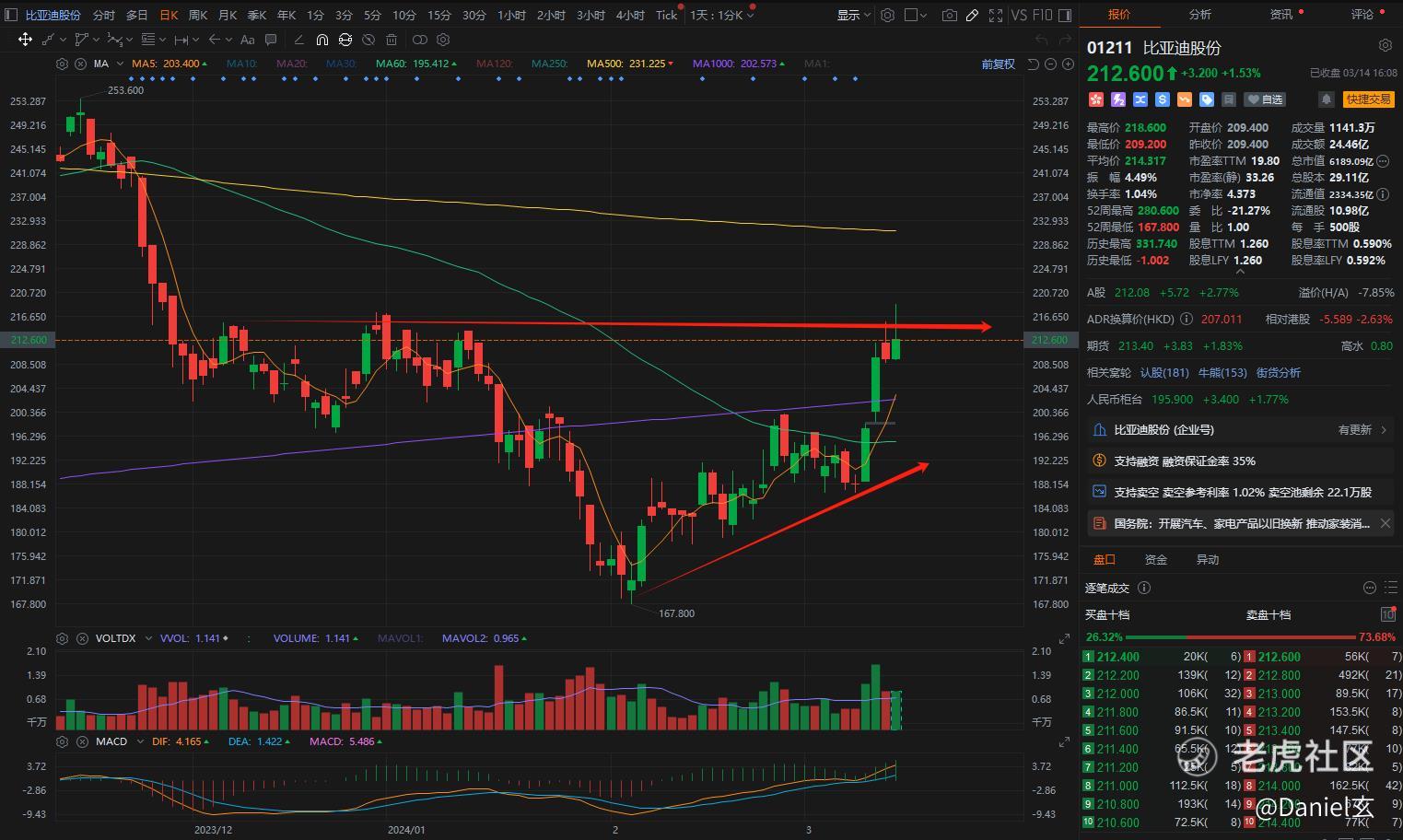1403x840 pixels.
Task: Switch to 周K weekly chart
Action: pos(197,15)
